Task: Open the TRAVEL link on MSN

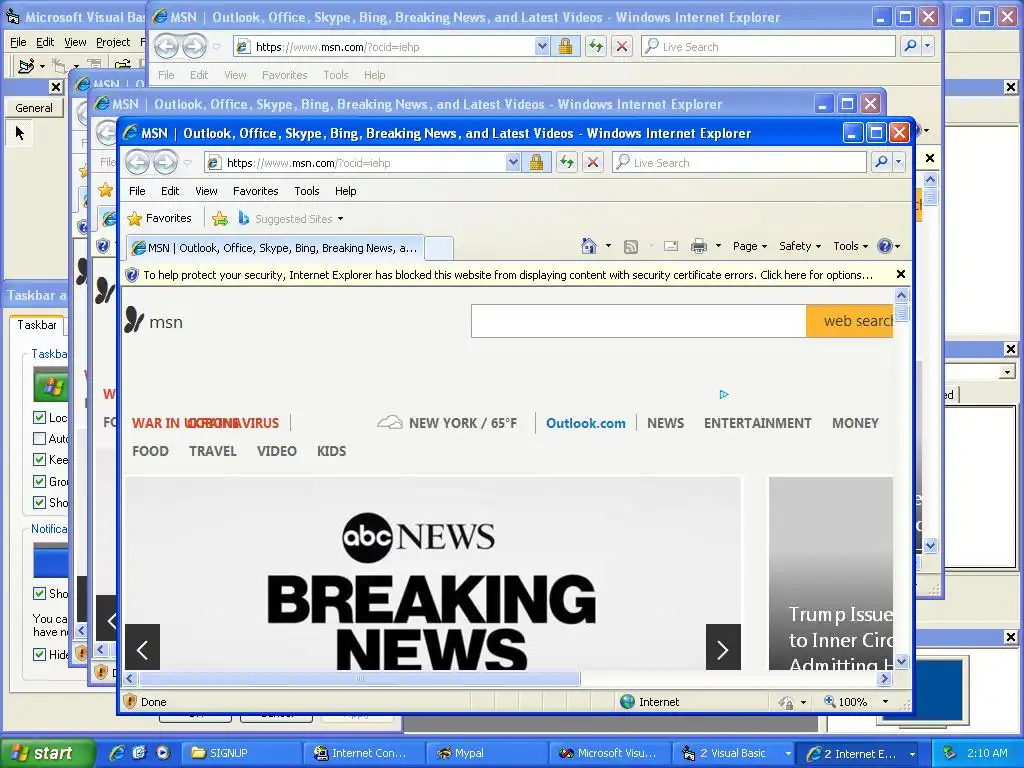Action: pos(213,451)
